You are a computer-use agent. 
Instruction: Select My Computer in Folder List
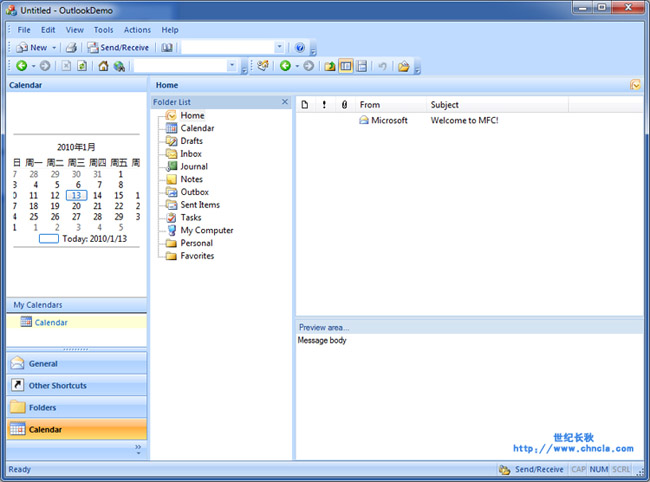pos(206,230)
